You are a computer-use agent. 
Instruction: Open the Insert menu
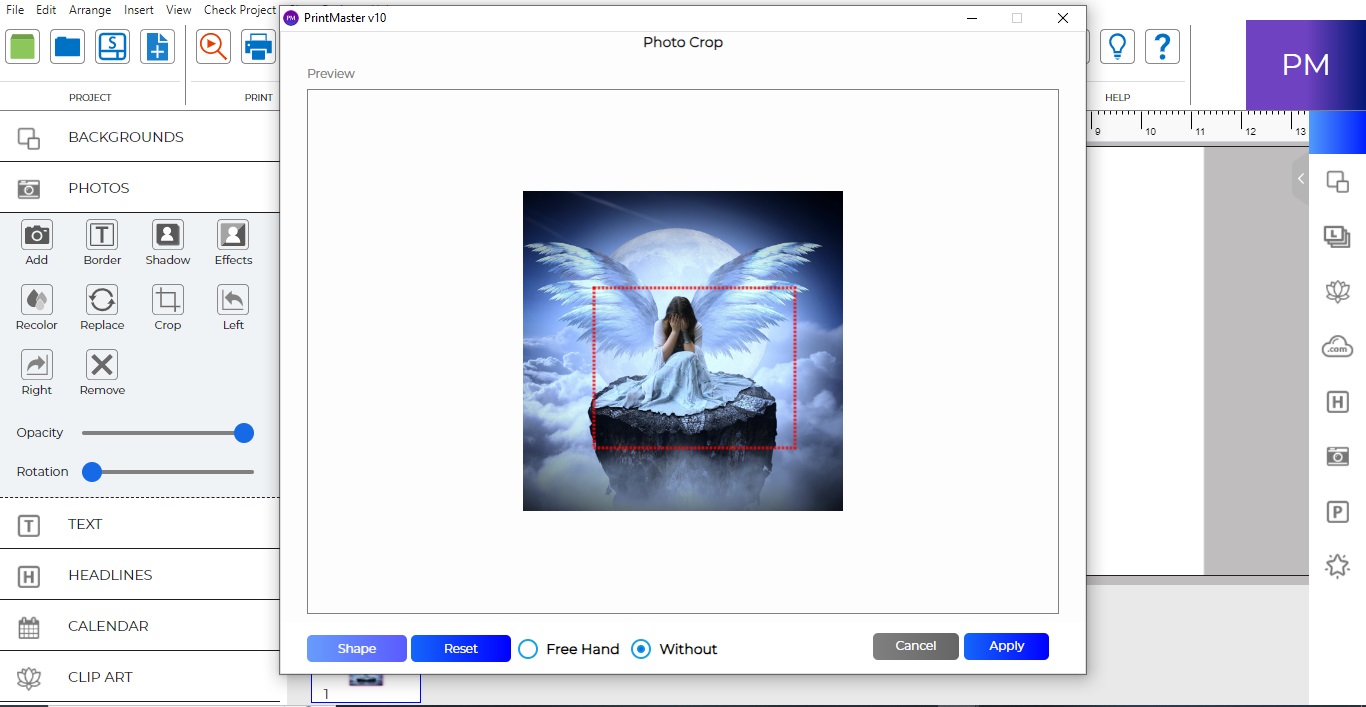[139, 10]
